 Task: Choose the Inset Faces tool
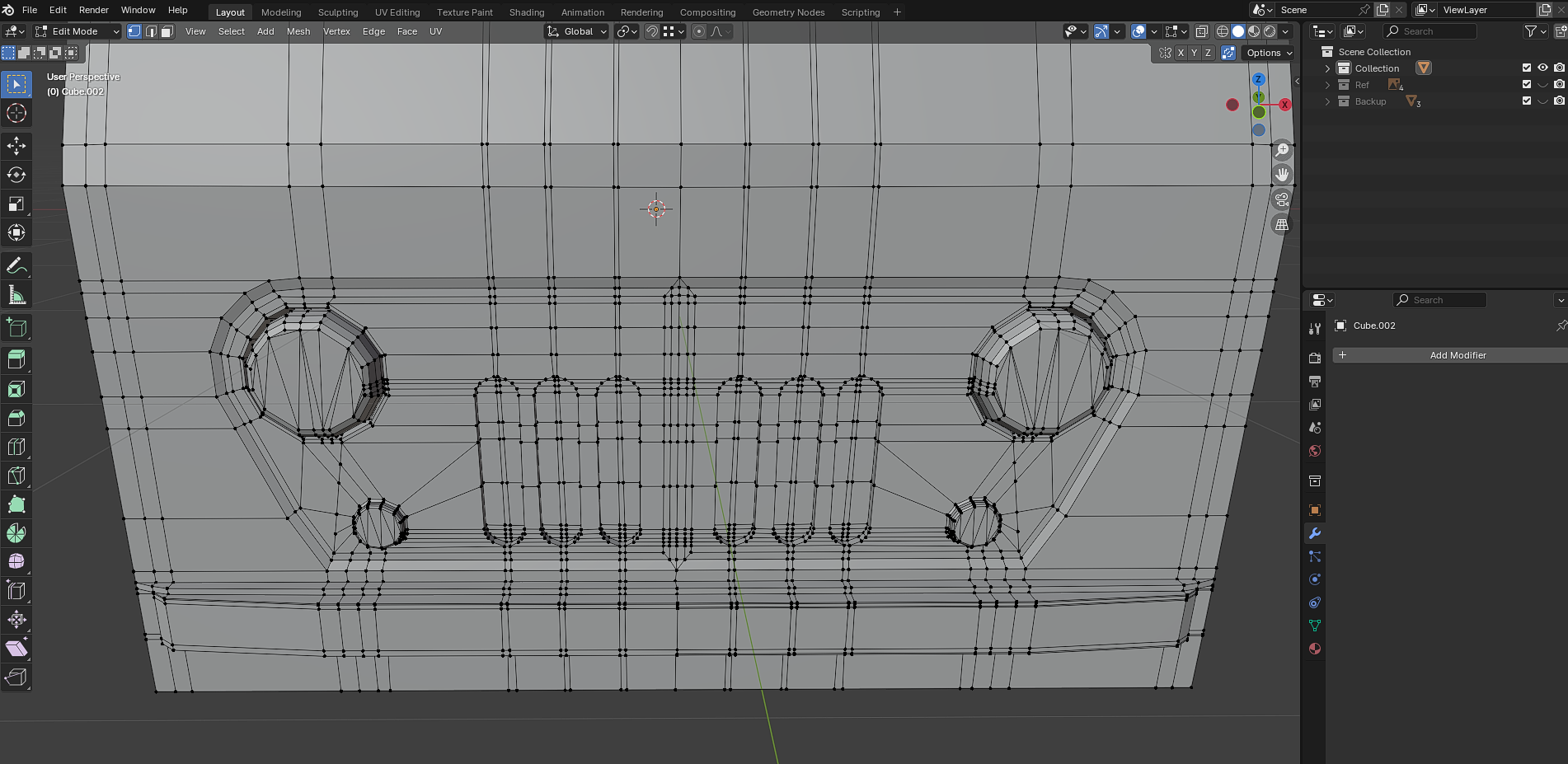tap(16, 389)
